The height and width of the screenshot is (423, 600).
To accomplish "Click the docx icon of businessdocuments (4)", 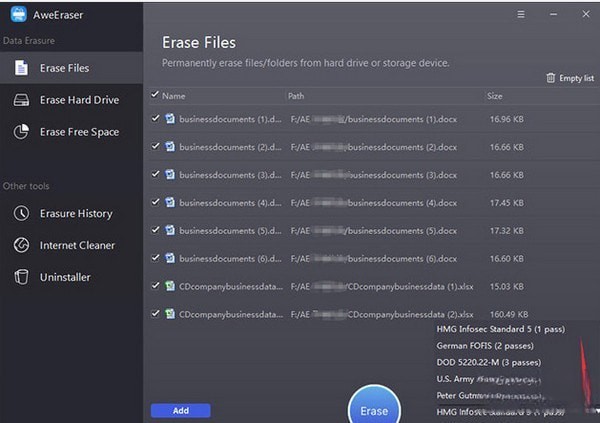I will pyautogui.click(x=170, y=203).
